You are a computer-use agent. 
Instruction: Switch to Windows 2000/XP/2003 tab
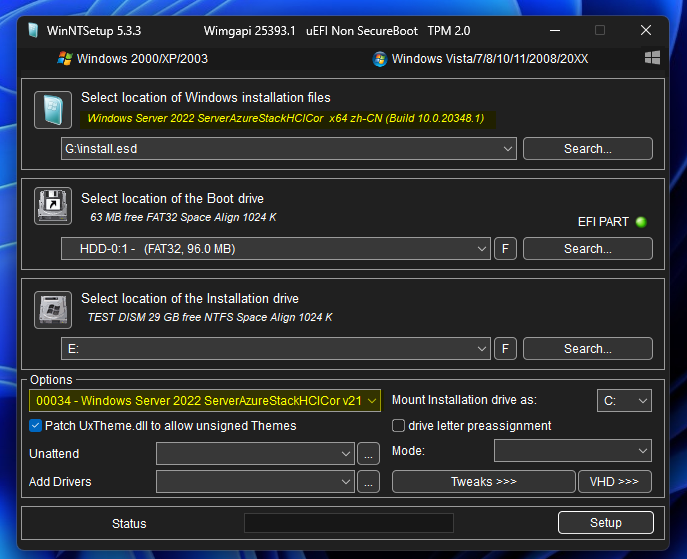tap(133, 59)
